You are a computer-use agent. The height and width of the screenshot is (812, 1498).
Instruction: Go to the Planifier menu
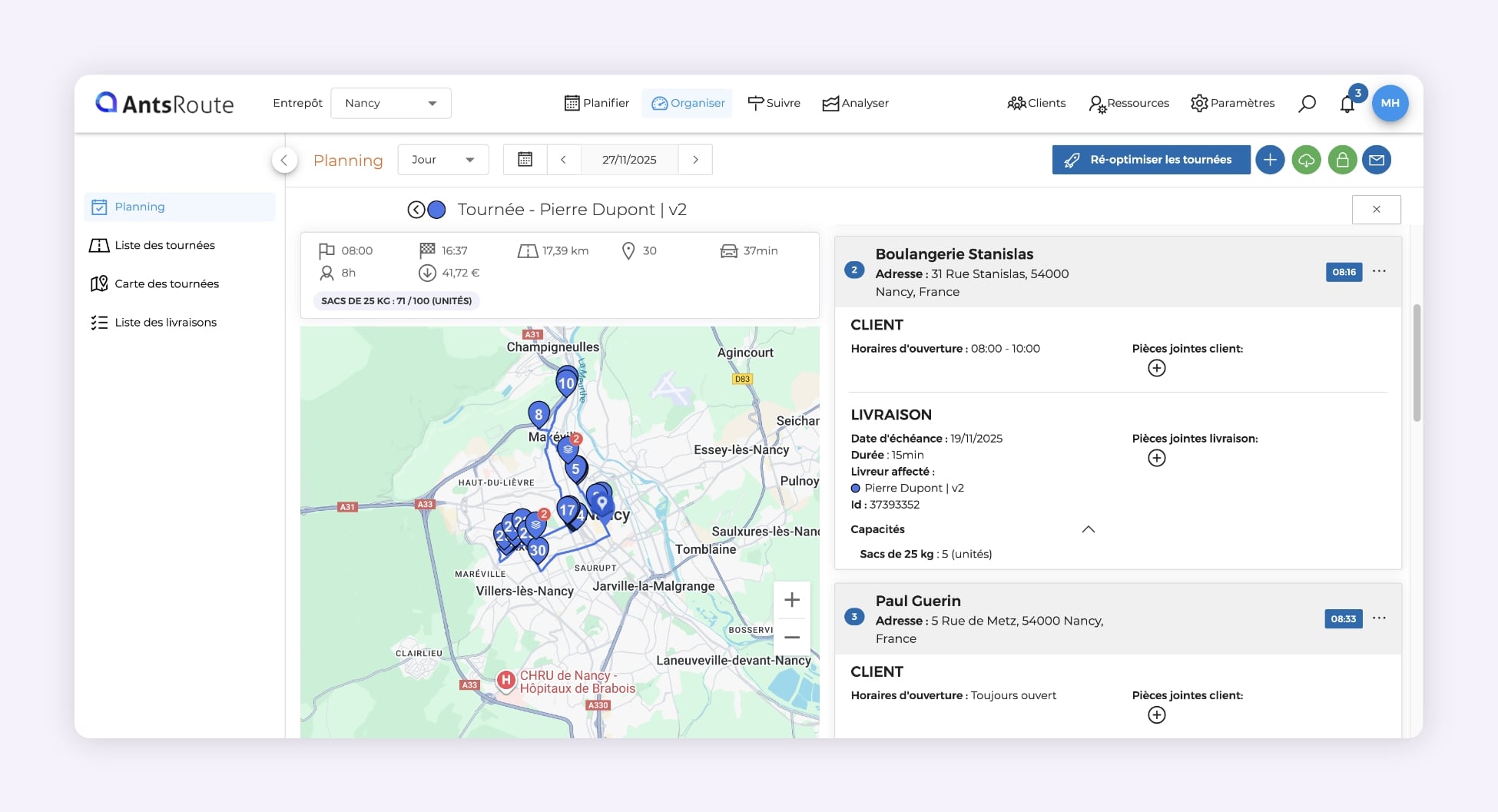click(x=596, y=103)
